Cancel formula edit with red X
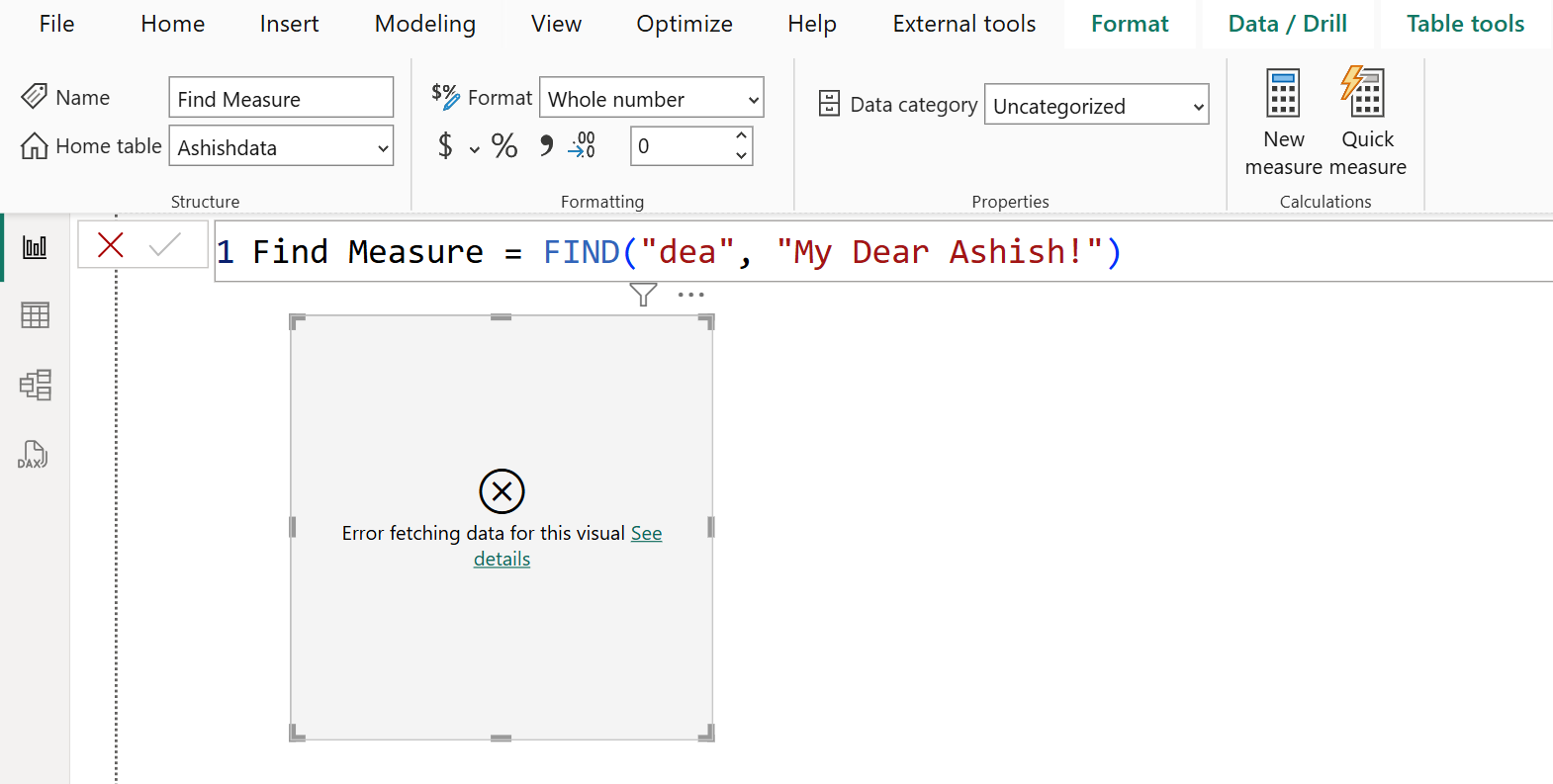 pyautogui.click(x=111, y=245)
